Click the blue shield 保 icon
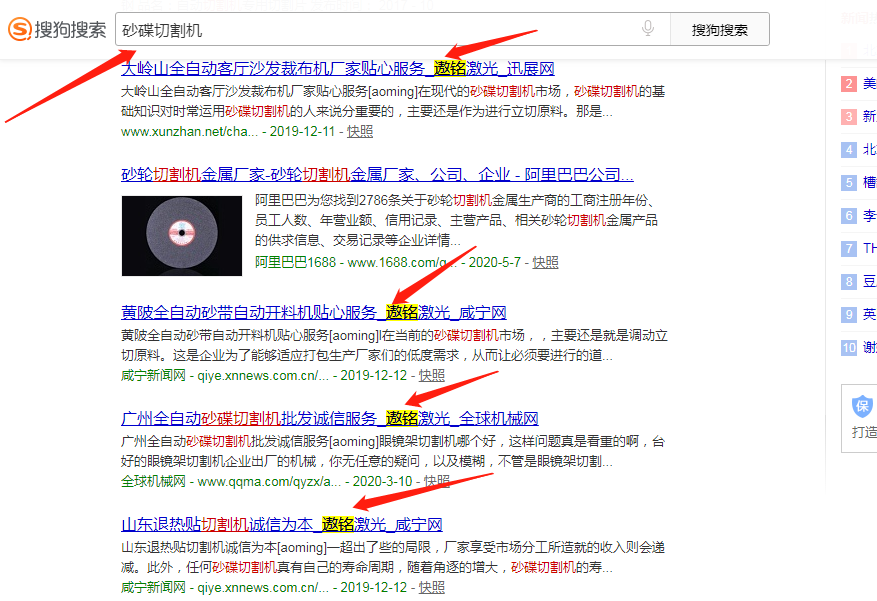 click(x=862, y=406)
